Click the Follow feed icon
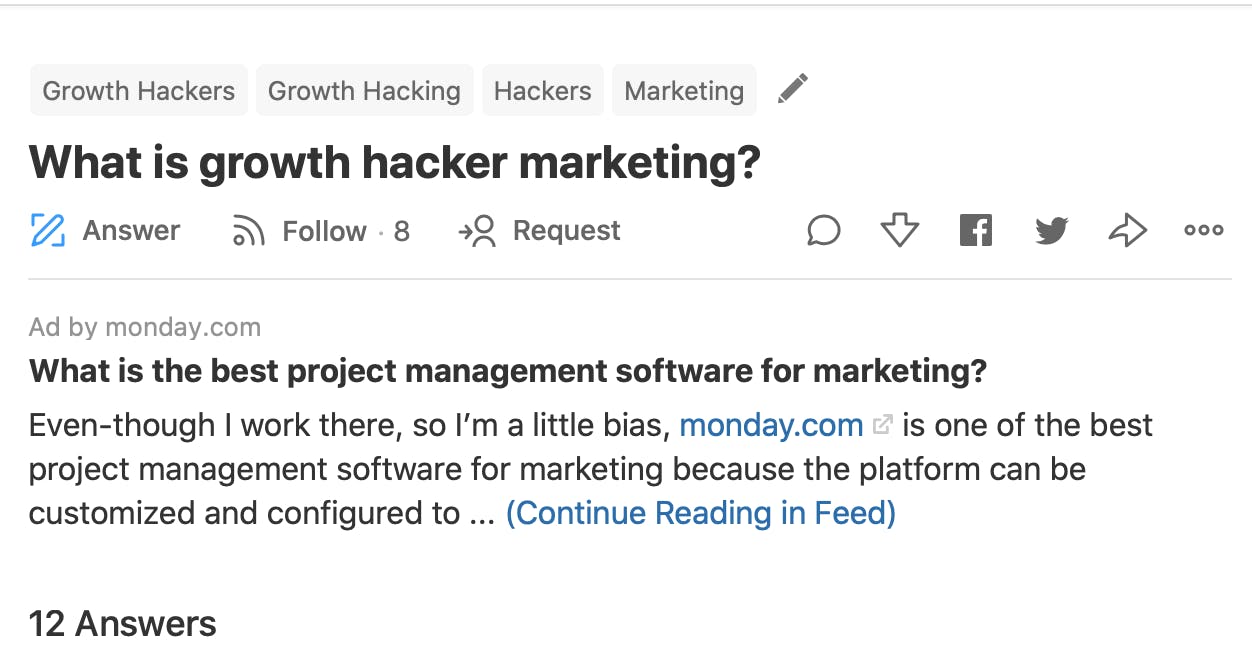Image resolution: width=1252 pixels, height=662 pixels. [x=248, y=231]
